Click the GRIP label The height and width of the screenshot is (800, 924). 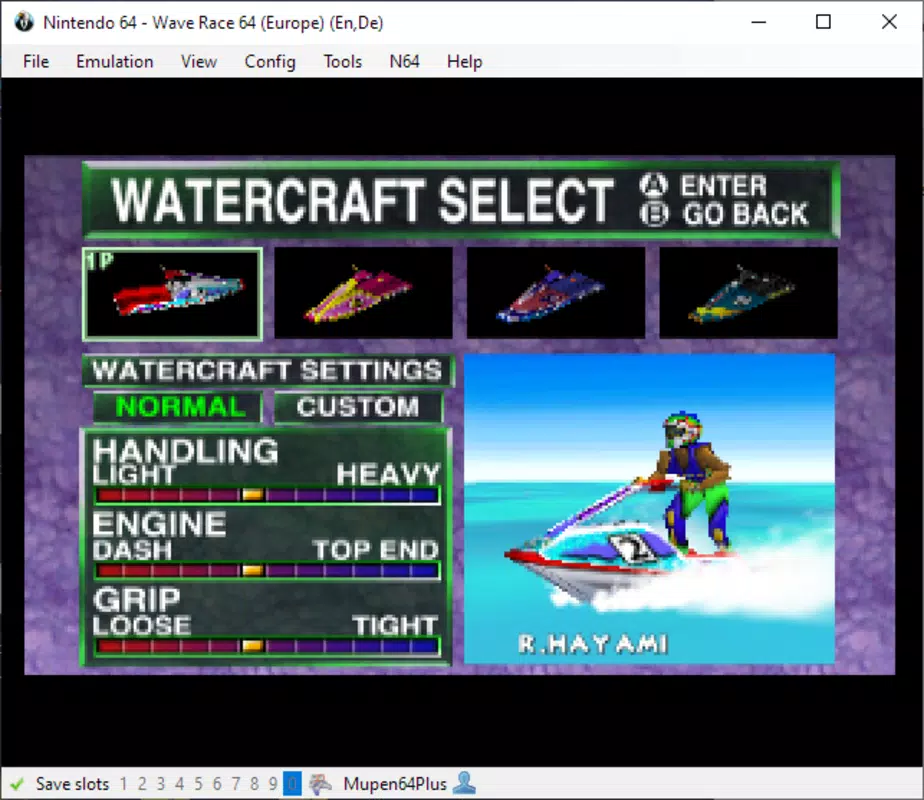137,599
